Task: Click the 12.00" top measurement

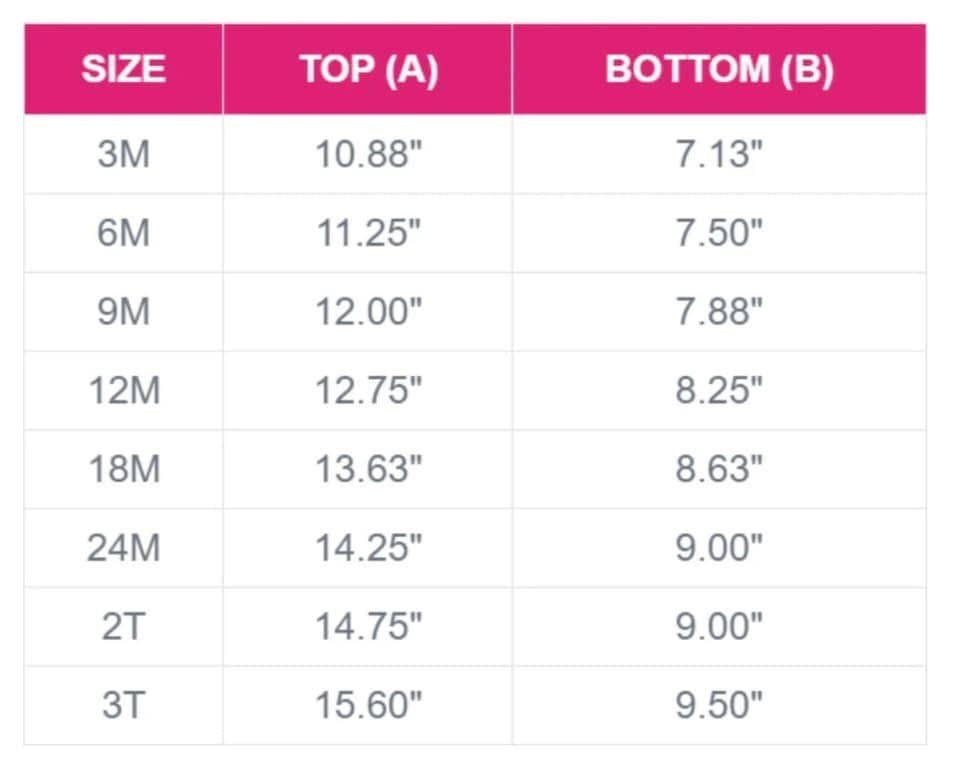Action: pos(368,312)
